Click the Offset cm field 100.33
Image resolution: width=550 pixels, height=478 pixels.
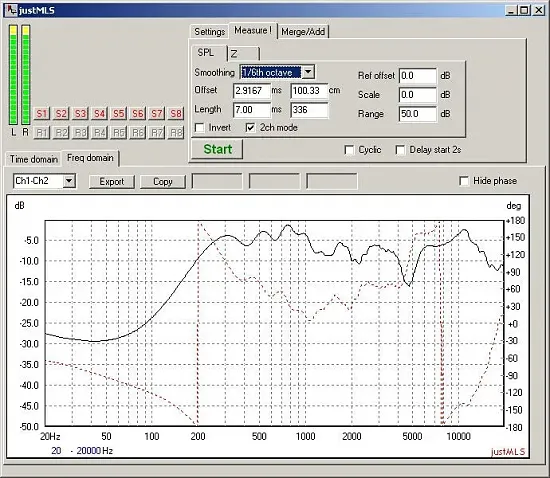[x=309, y=91]
